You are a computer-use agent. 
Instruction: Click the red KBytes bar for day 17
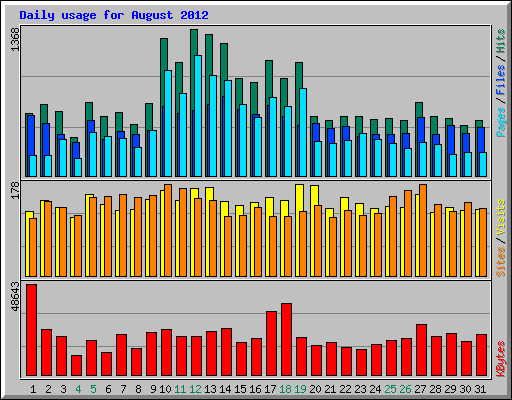271,343
